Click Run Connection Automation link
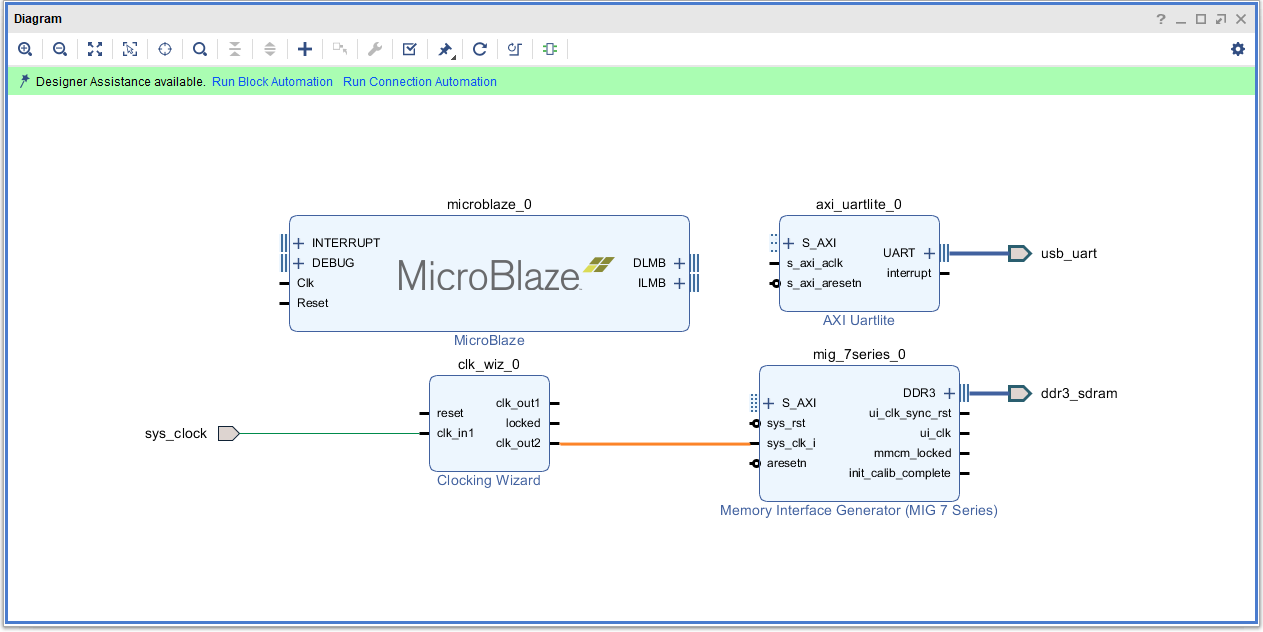This screenshot has width=1263, height=632. pyautogui.click(x=419, y=82)
